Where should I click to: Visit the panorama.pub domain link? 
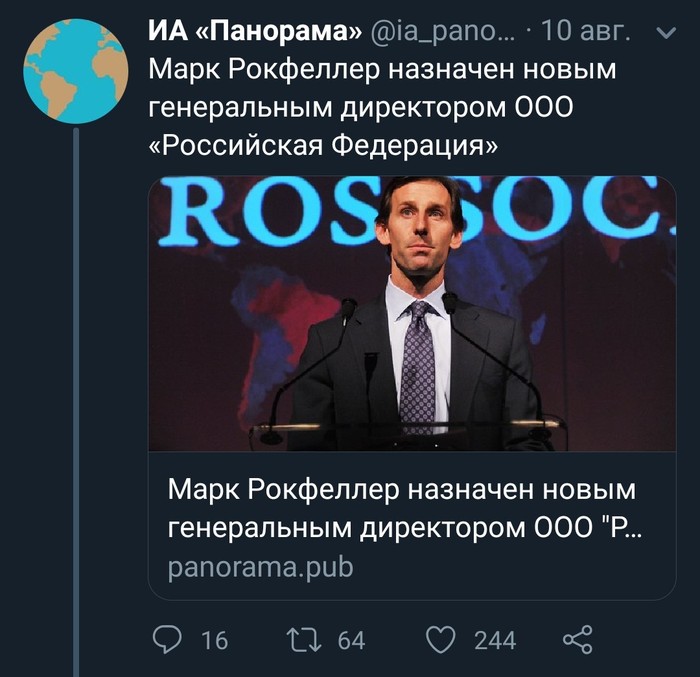(x=261, y=567)
